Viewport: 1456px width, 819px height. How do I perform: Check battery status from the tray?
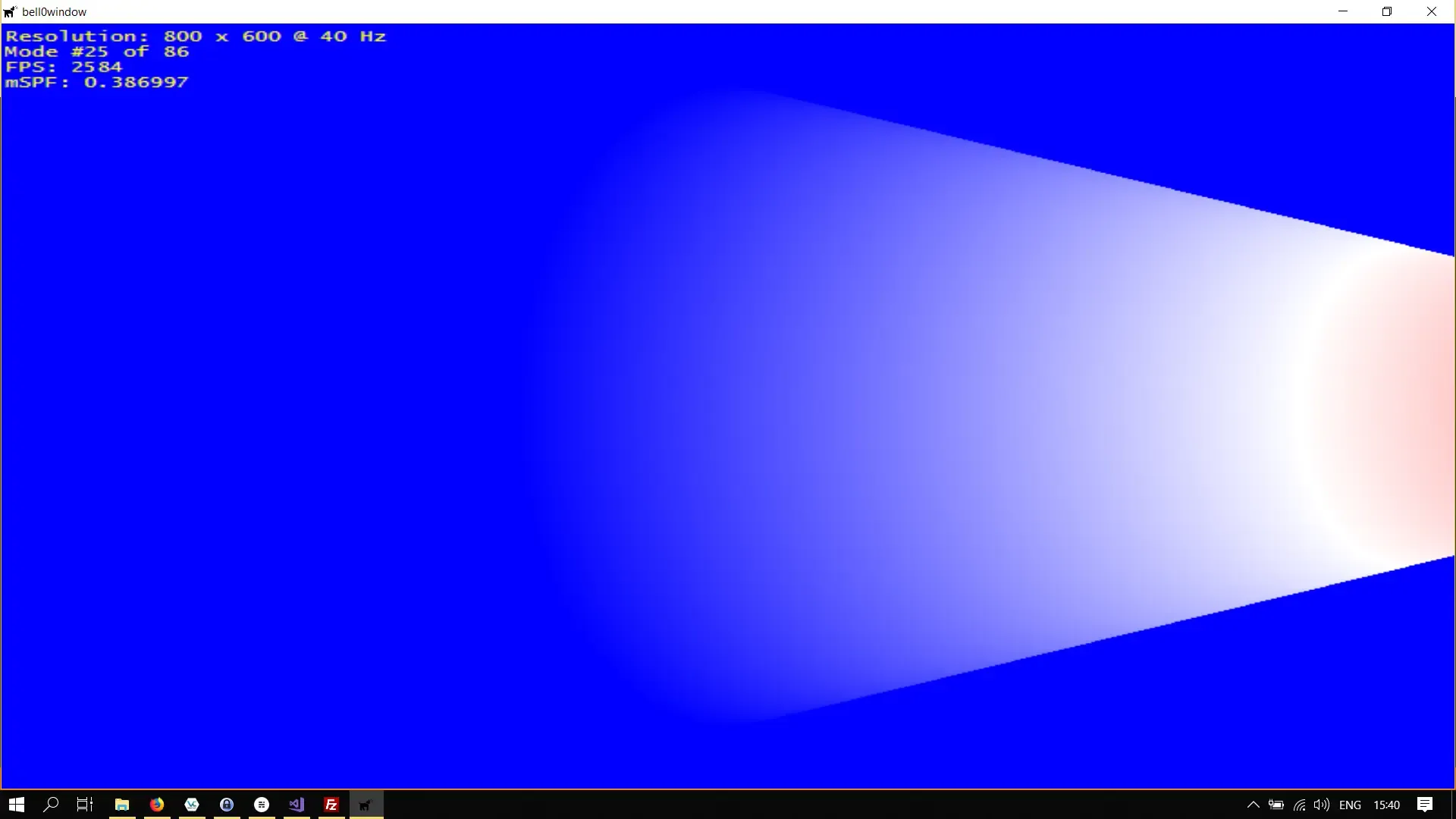1276,805
